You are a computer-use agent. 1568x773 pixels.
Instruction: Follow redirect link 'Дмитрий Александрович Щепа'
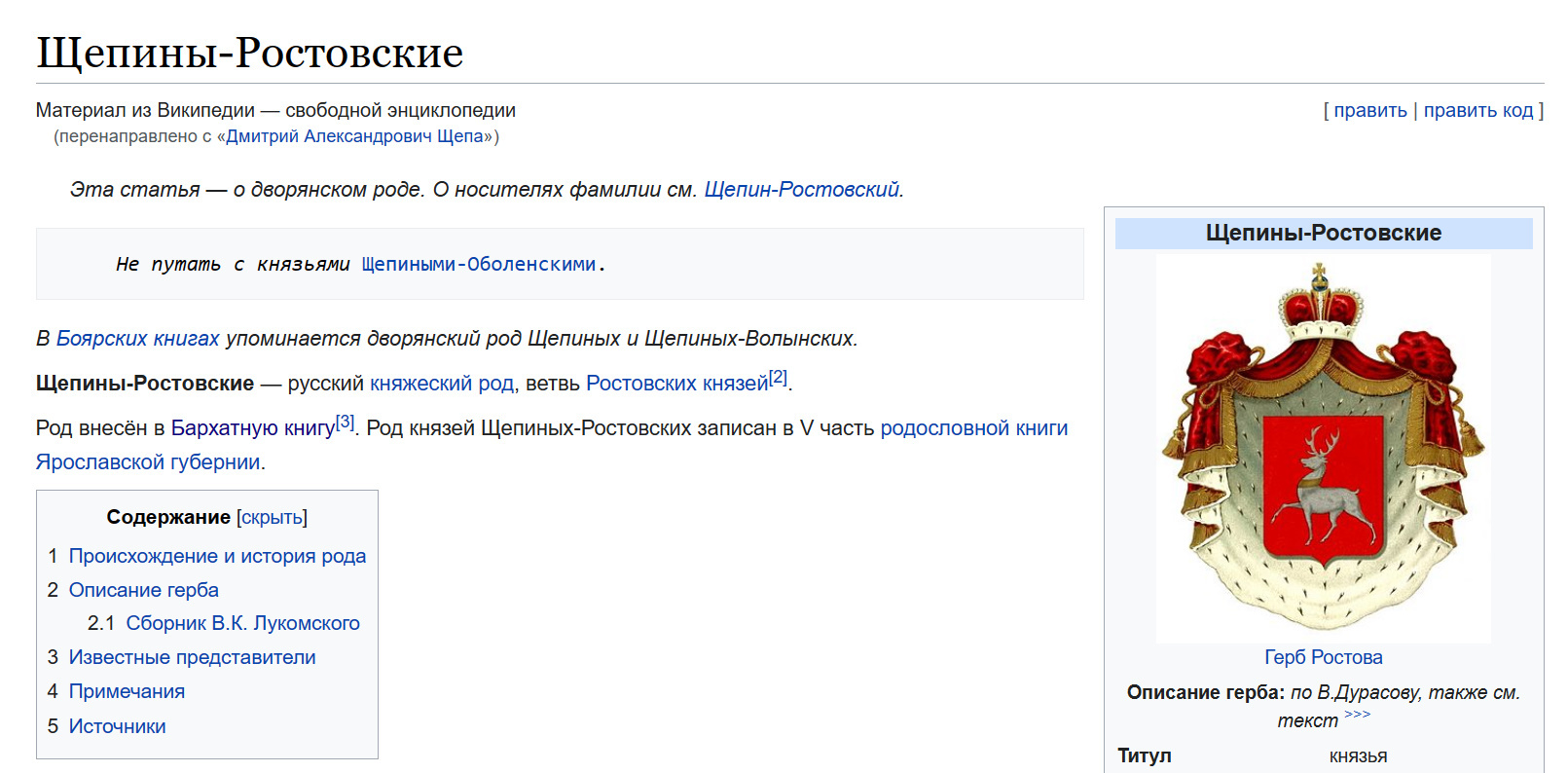tap(354, 136)
